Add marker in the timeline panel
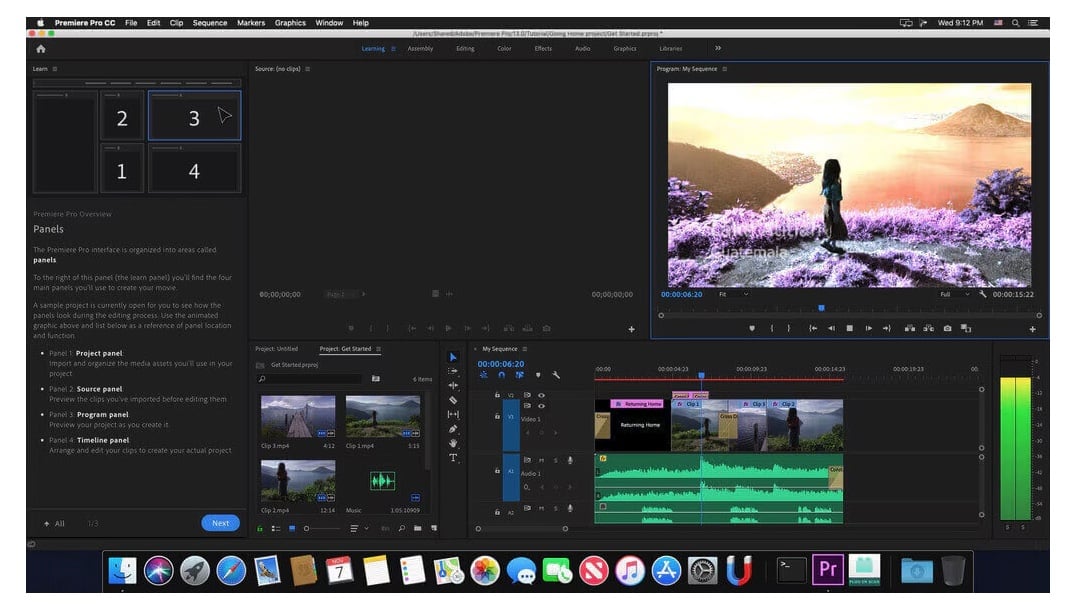Viewport: 1065px width, 604px height. [538, 375]
